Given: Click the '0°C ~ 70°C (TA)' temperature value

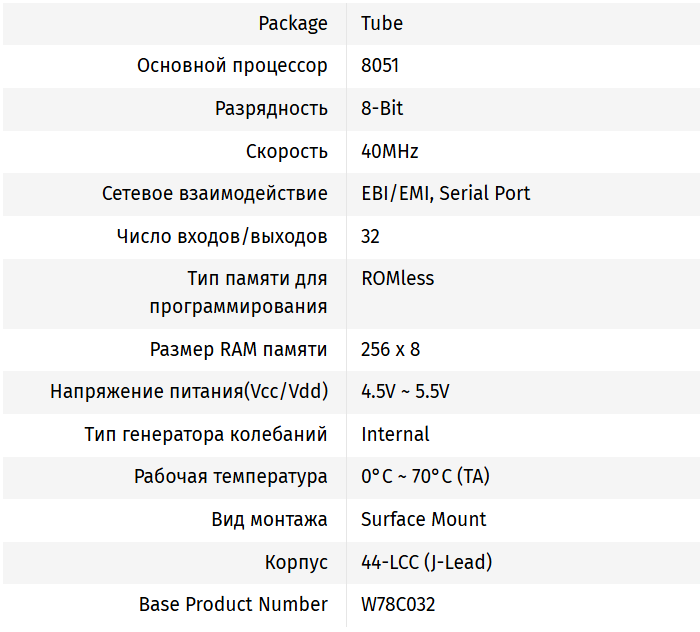Looking at the screenshot, I should [x=425, y=477].
